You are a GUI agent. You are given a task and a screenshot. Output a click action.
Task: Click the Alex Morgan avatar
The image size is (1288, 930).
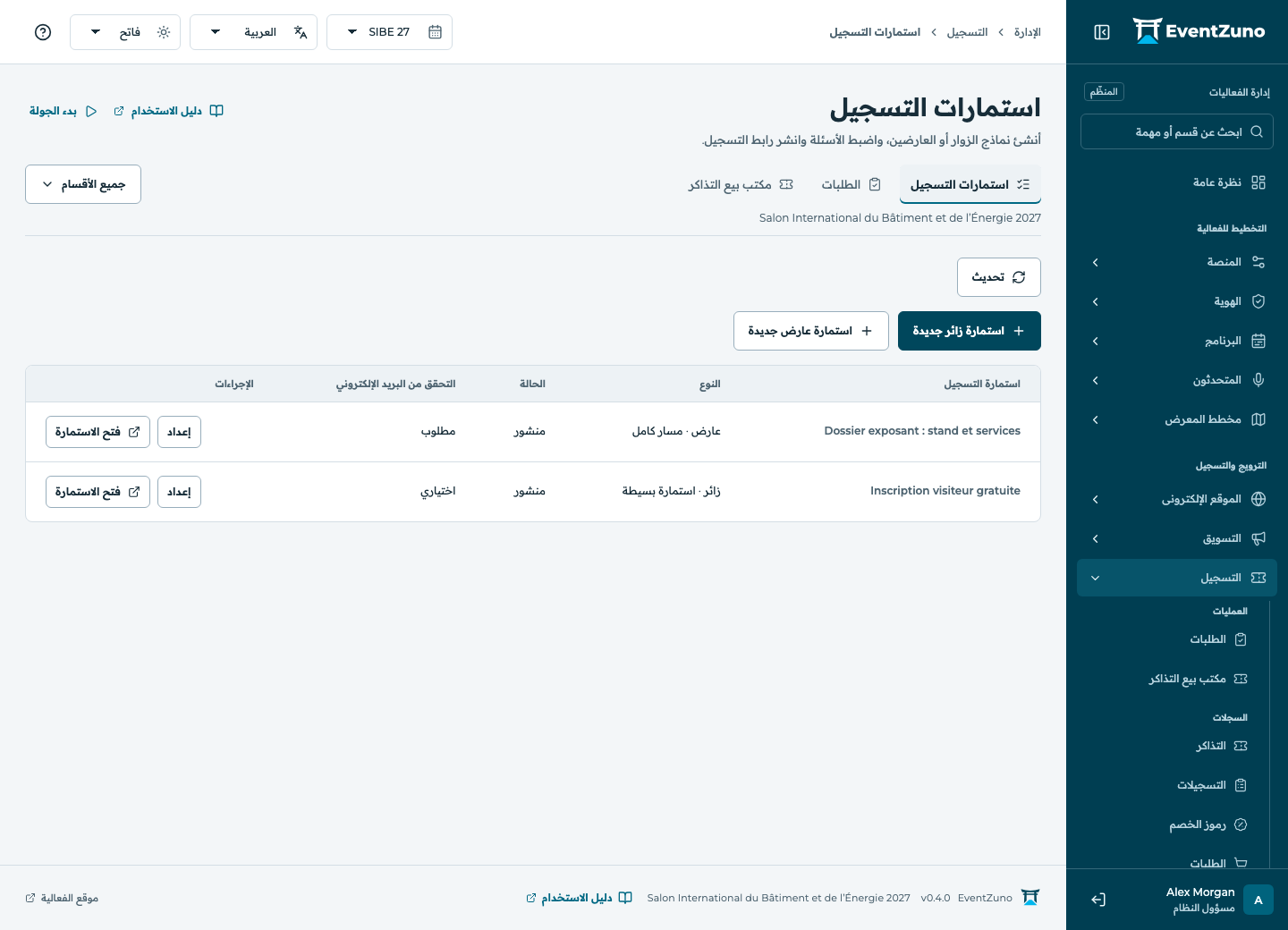[x=1258, y=900]
